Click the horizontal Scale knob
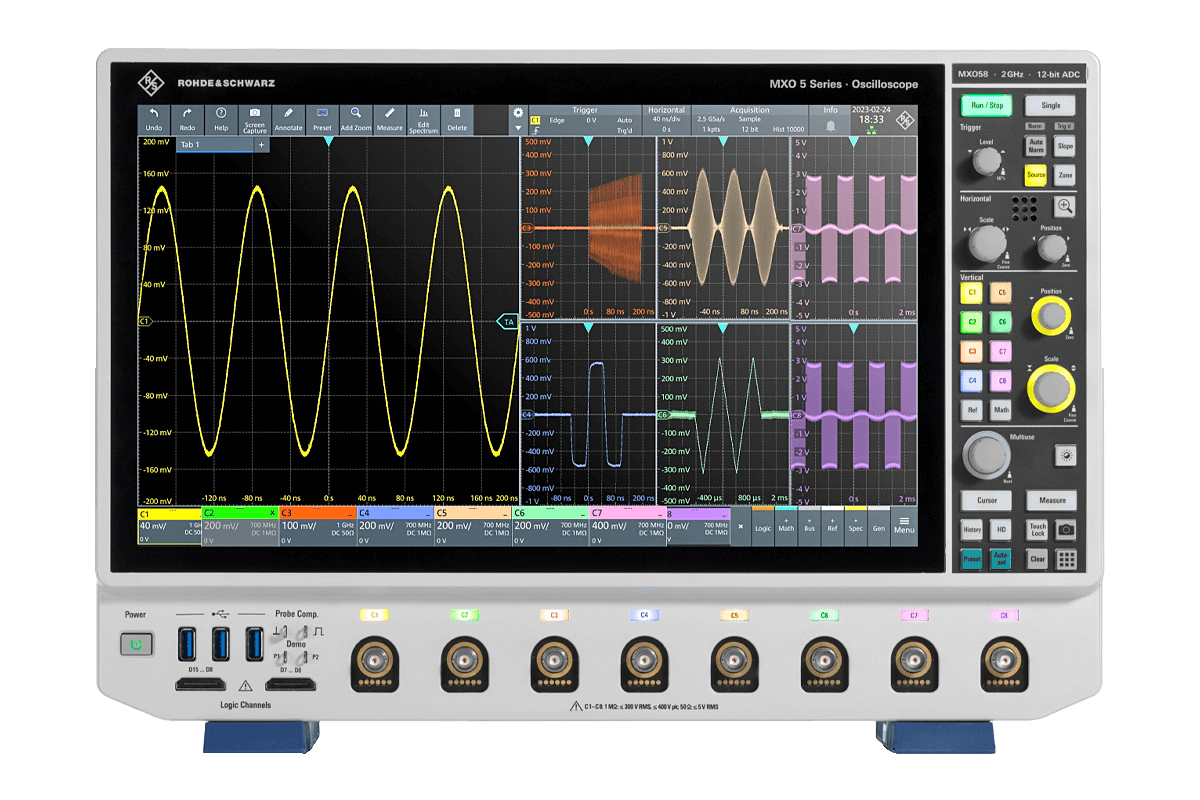 point(988,243)
